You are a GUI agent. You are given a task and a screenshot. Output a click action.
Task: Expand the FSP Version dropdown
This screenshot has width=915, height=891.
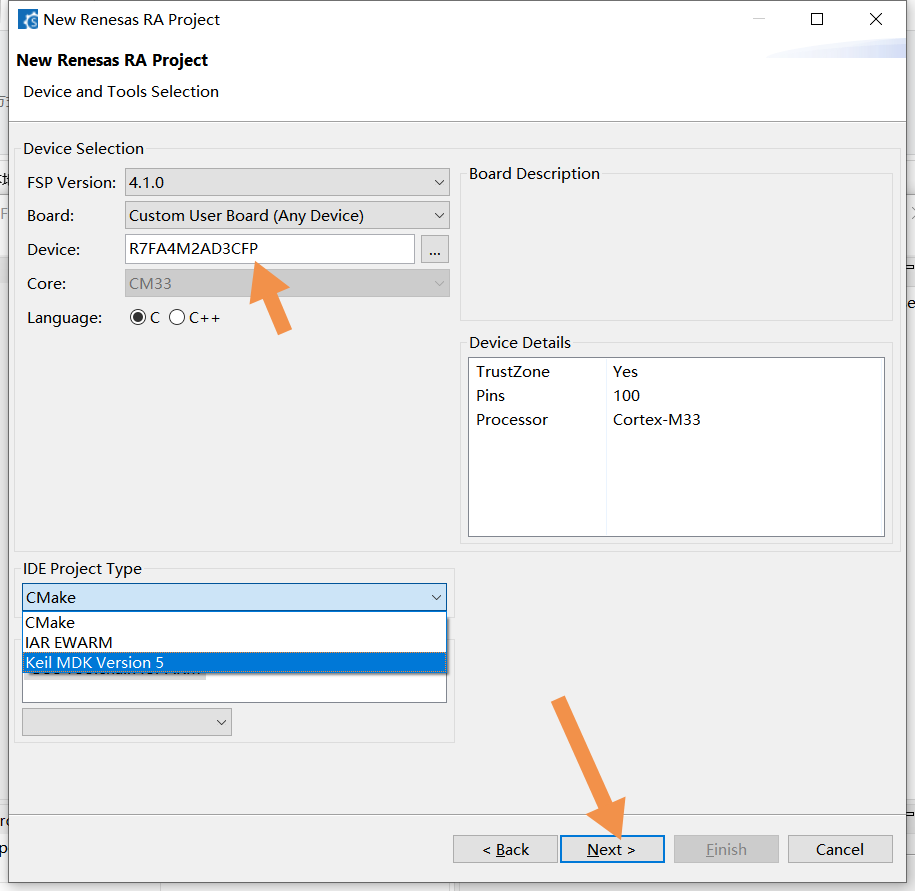287,183
